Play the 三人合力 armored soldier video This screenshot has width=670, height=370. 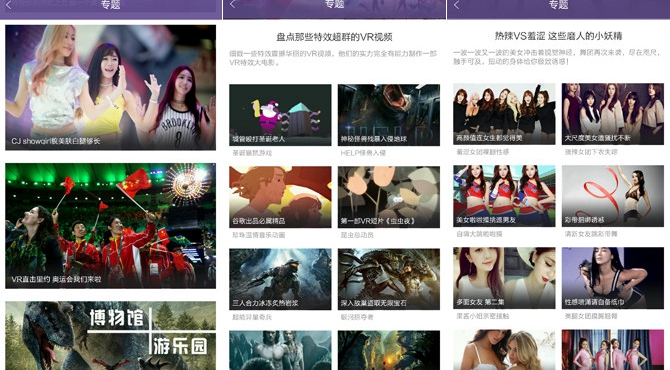point(280,279)
